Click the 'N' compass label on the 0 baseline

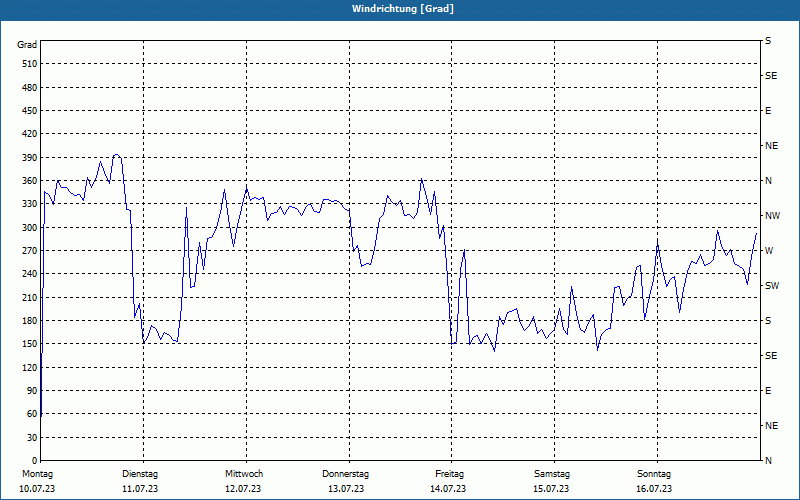click(769, 461)
